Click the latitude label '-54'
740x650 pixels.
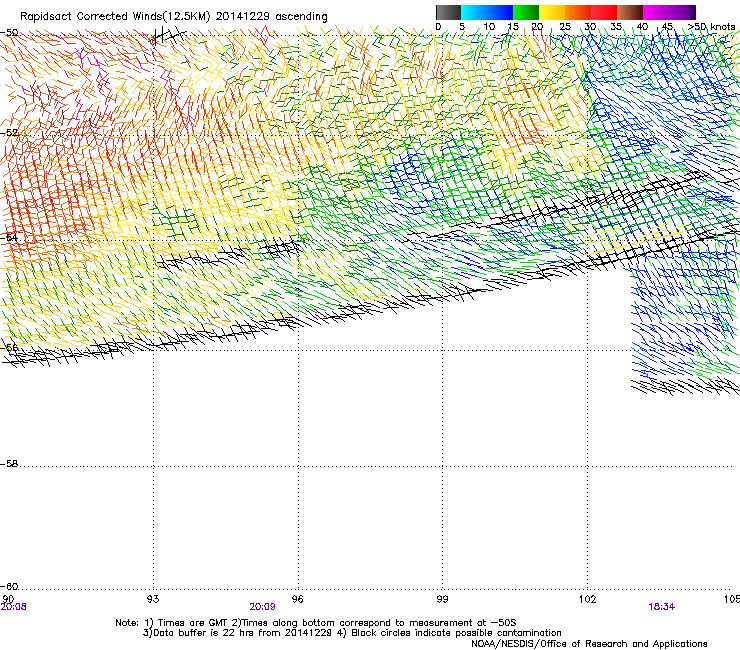click(x=9, y=237)
